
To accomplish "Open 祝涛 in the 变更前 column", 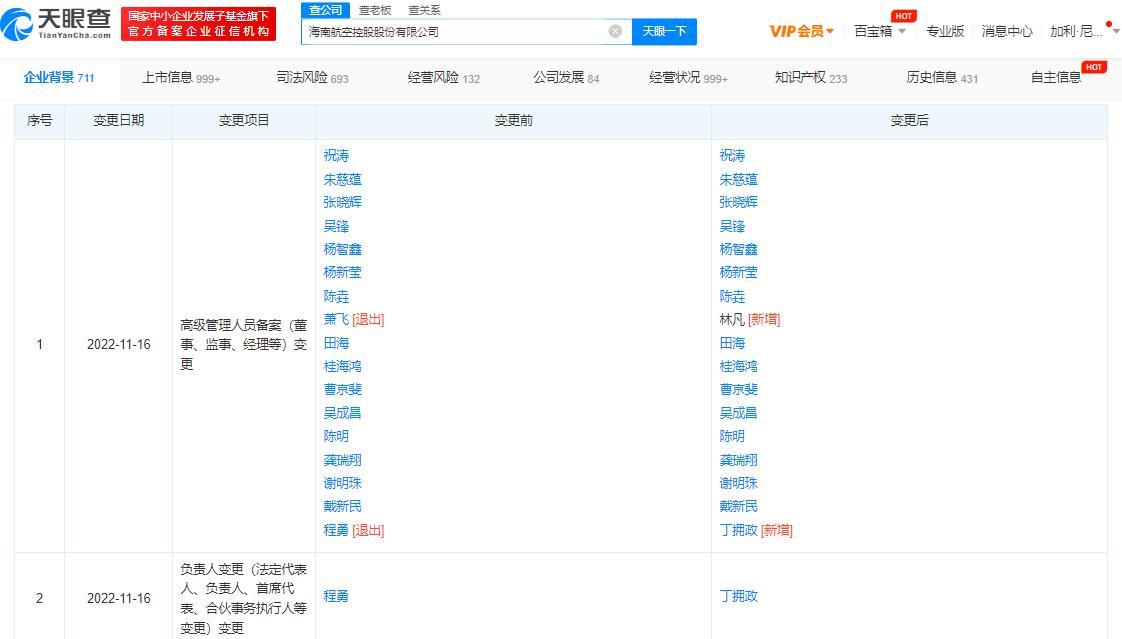I will click(x=336, y=155).
